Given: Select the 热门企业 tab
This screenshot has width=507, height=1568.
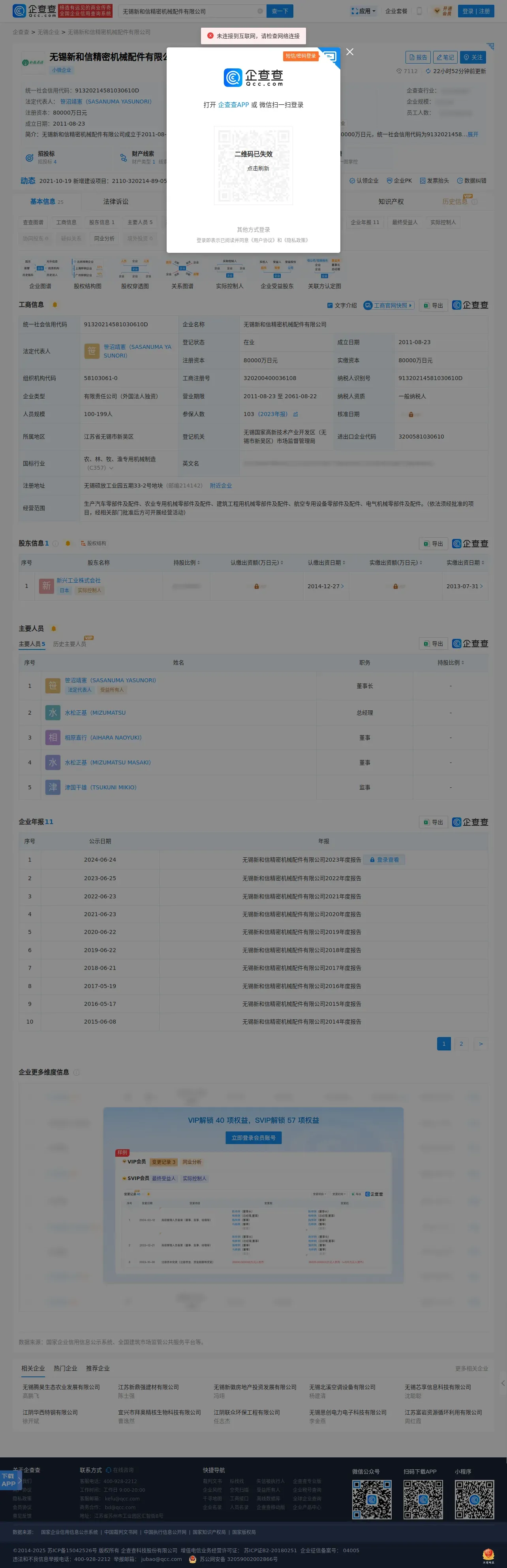Looking at the screenshot, I should pos(65,1368).
